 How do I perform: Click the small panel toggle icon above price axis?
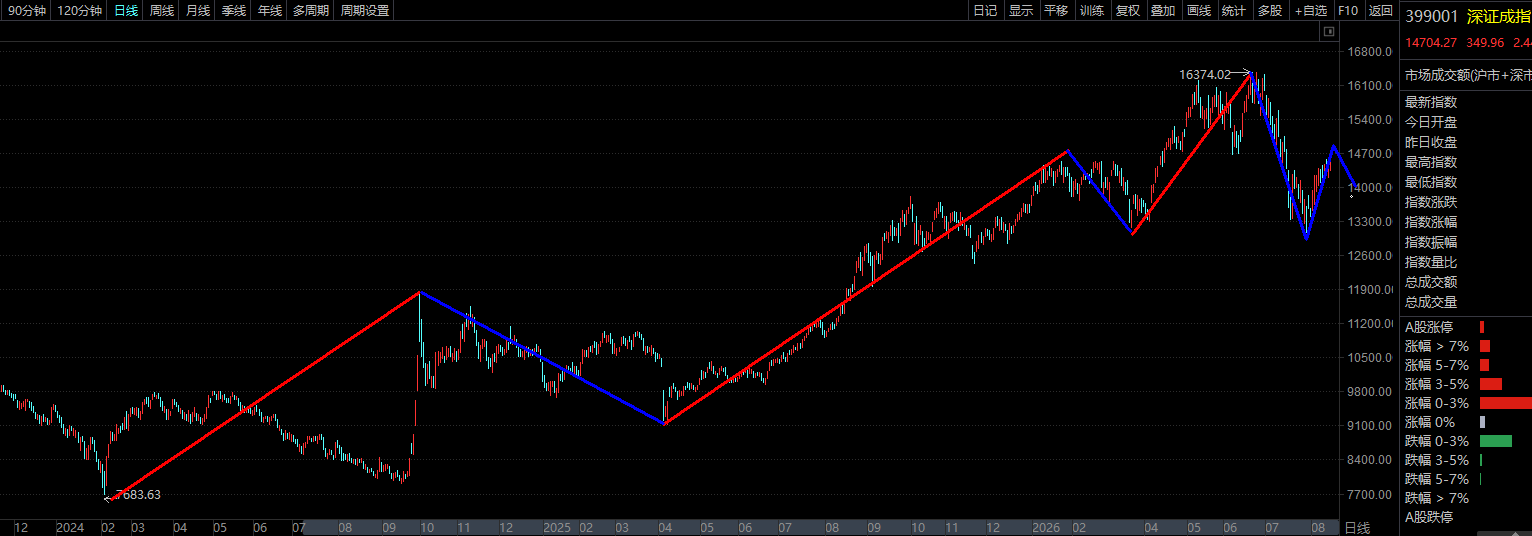[x=1329, y=32]
